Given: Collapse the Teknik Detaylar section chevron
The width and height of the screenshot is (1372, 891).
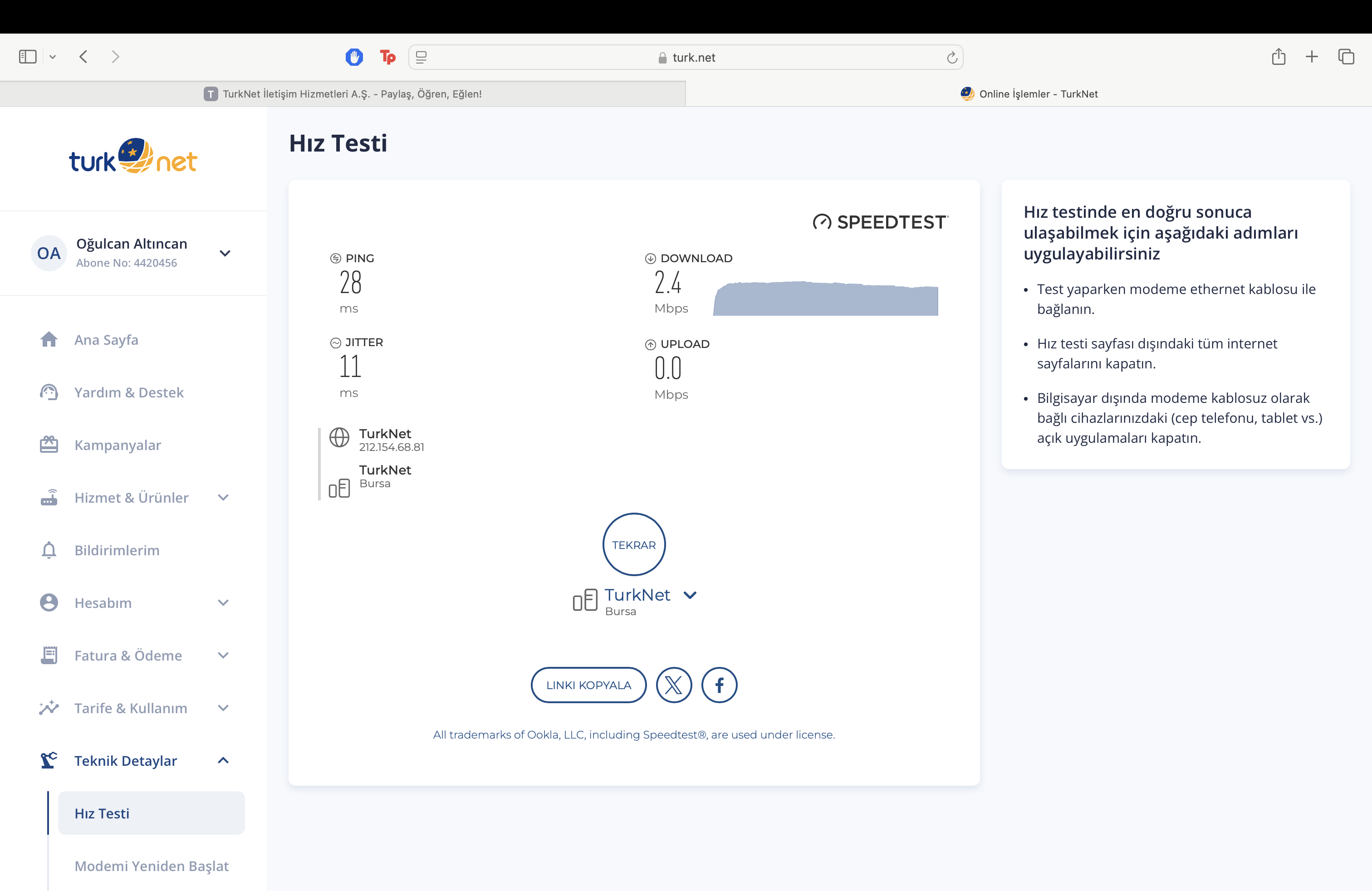Looking at the screenshot, I should [224, 761].
